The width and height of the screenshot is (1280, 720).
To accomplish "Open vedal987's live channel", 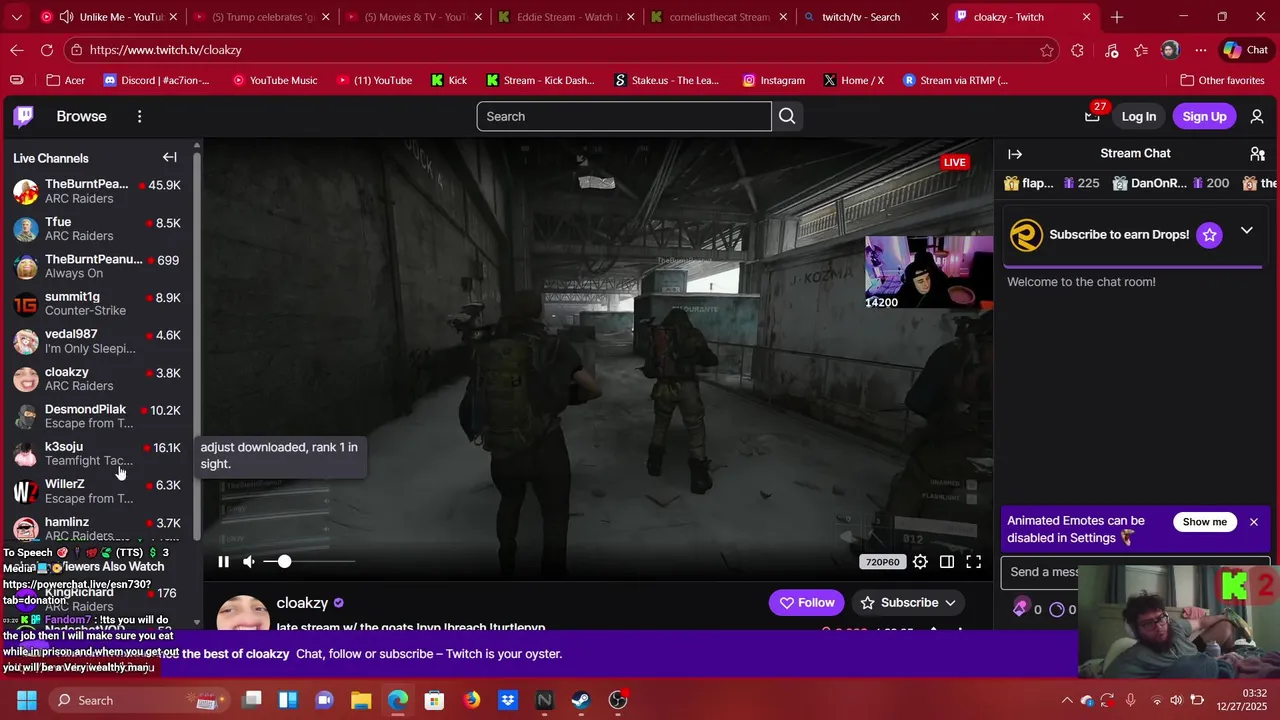I will 97,341.
